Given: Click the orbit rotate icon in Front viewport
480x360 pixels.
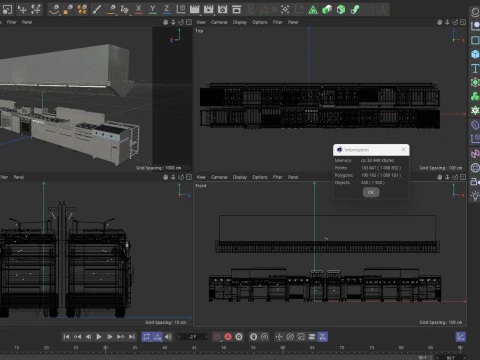Looking at the screenshot, I should 455,177.
